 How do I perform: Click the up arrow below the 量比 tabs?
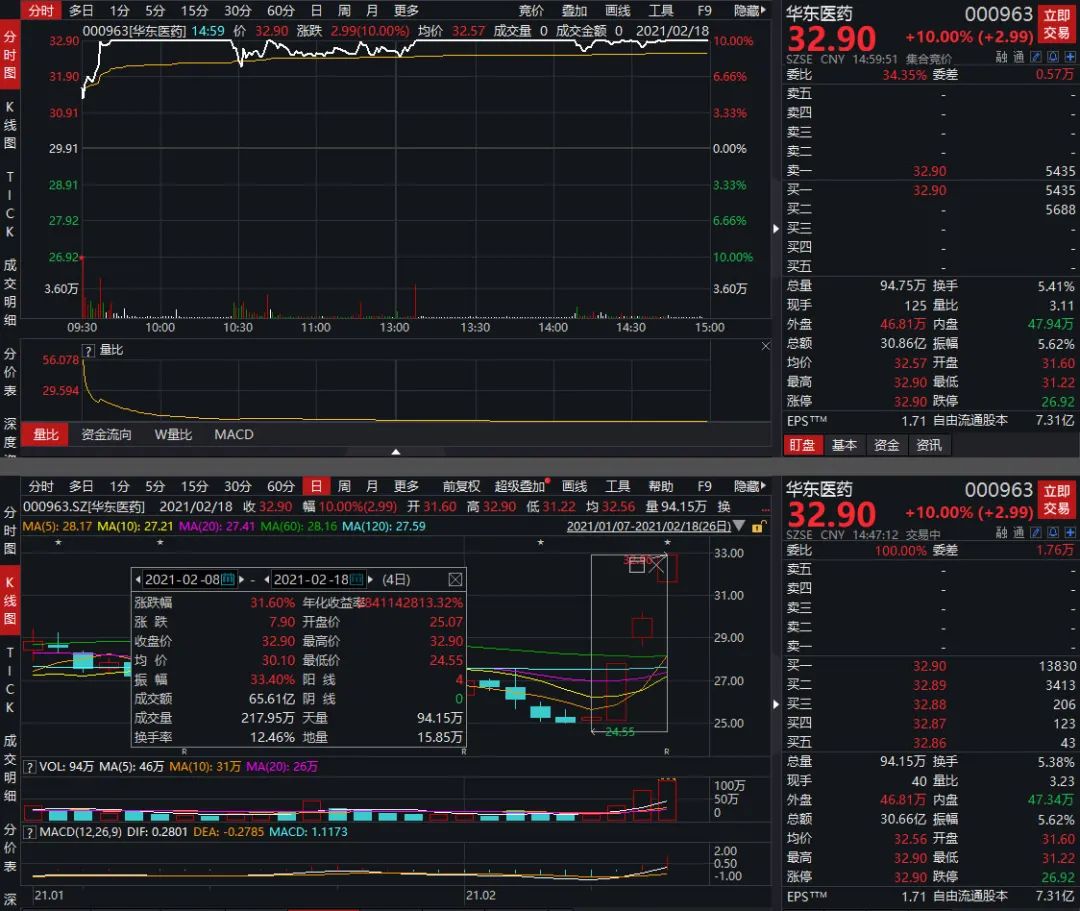point(396,452)
